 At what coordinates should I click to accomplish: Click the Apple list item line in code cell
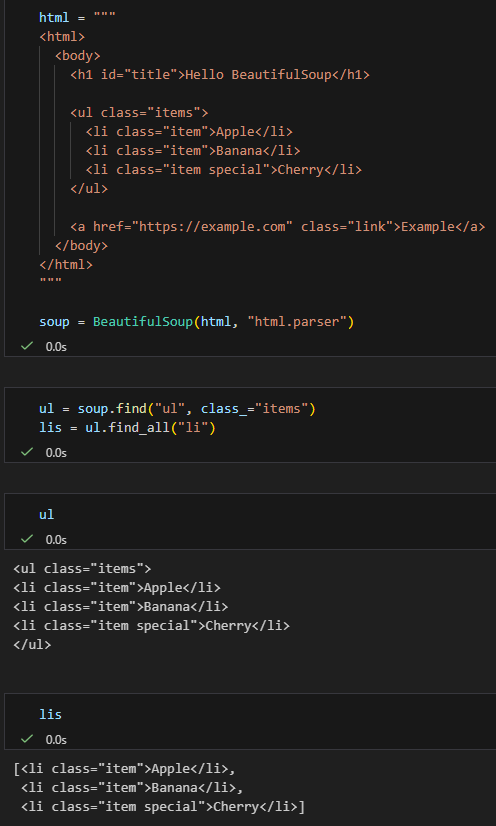(x=189, y=132)
